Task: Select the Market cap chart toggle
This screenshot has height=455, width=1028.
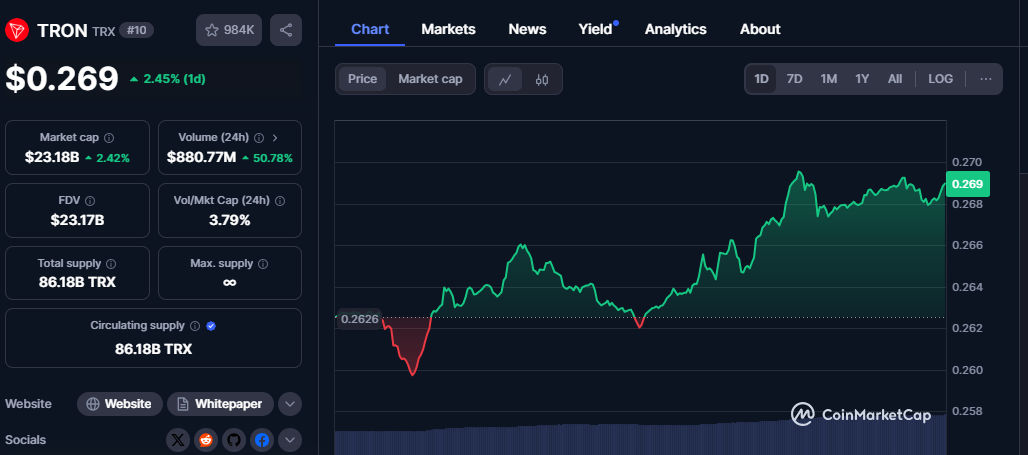Action: [430, 79]
